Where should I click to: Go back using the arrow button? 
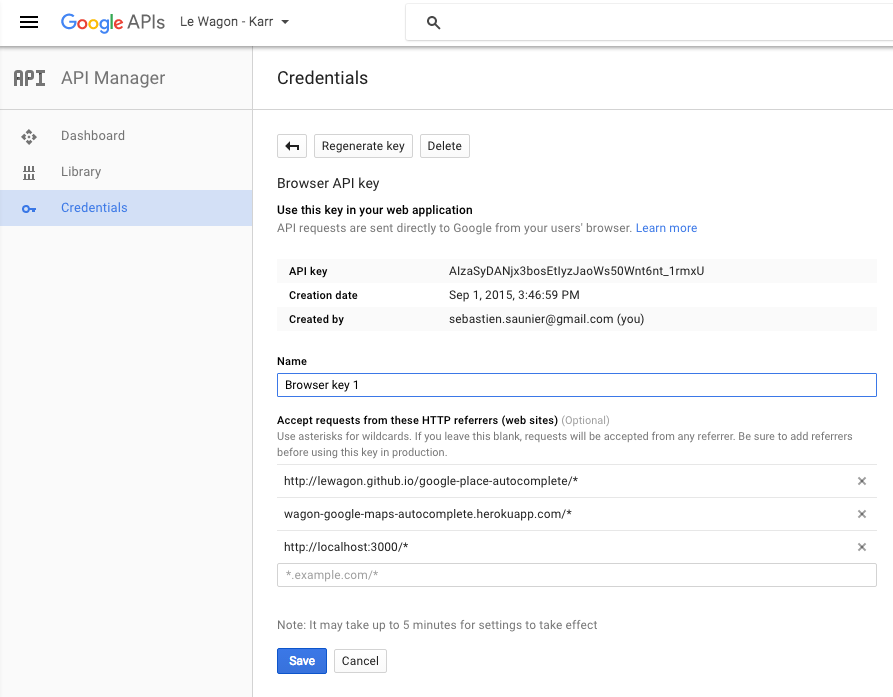(292, 146)
